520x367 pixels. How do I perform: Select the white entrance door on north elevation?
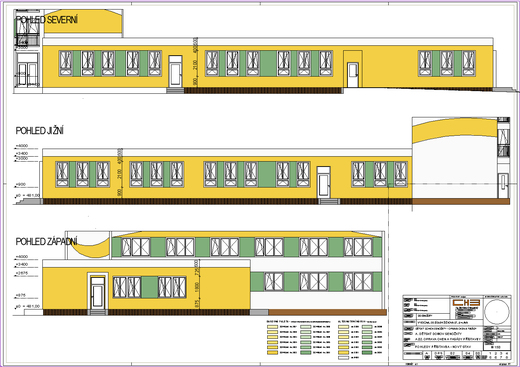pyautogui.click(x=175, y=72)
